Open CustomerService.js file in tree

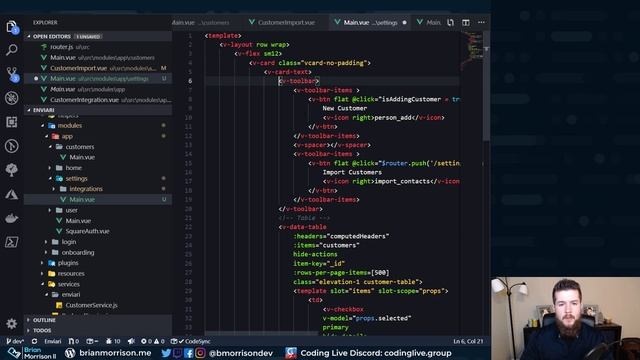pos(98,305)
